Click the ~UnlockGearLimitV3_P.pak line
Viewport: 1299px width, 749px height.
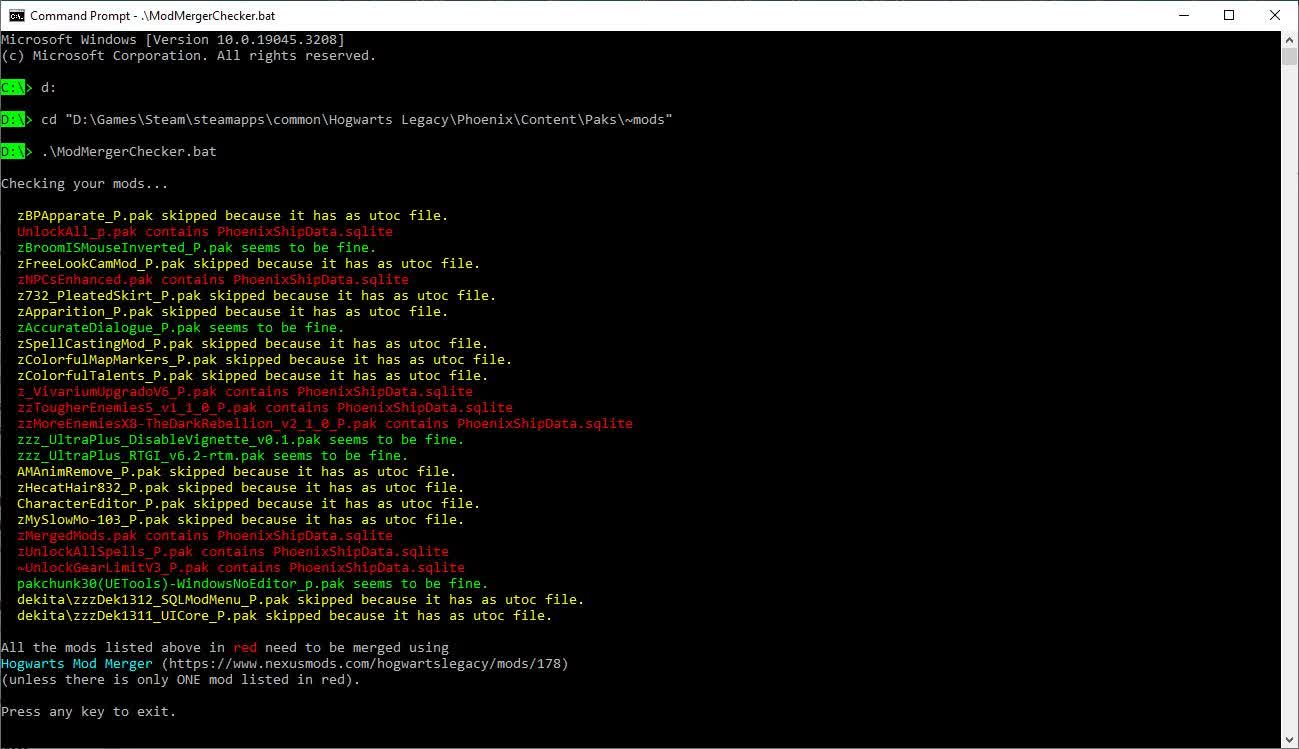[241, 568]
